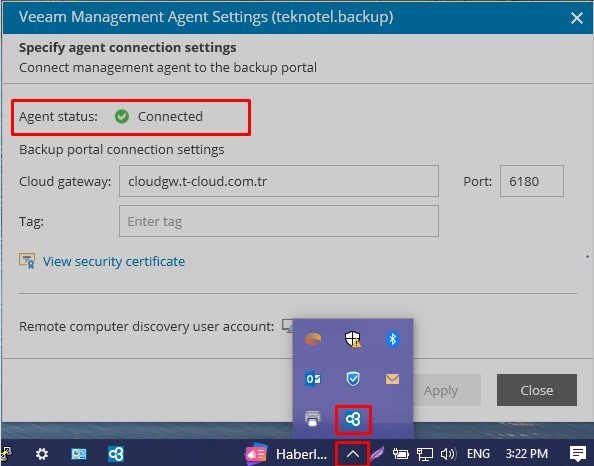
Task: Click the Cloud gateway address field
Action: pyautogui.click(x=279, y=181)
